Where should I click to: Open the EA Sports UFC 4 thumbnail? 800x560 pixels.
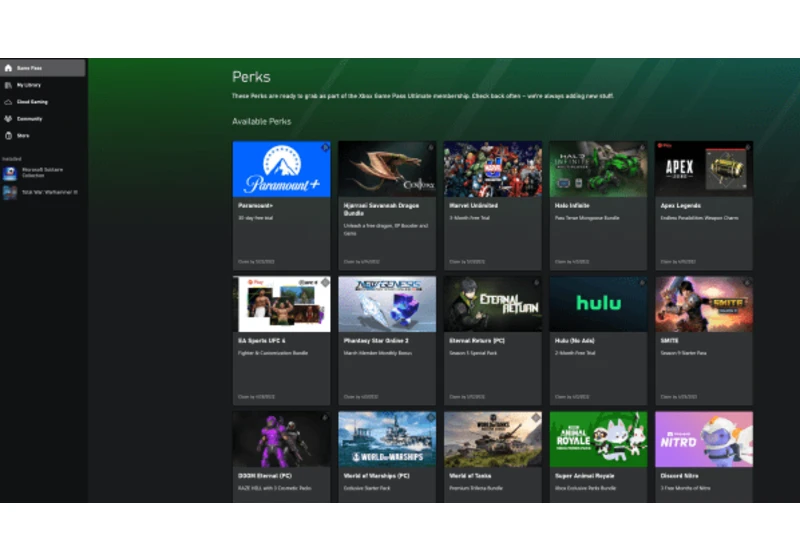click(x=282, y=304)
